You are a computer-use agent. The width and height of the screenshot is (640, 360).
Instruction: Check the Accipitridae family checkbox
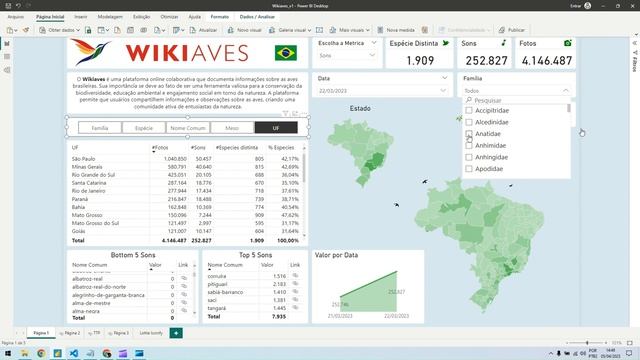[469, 110]
